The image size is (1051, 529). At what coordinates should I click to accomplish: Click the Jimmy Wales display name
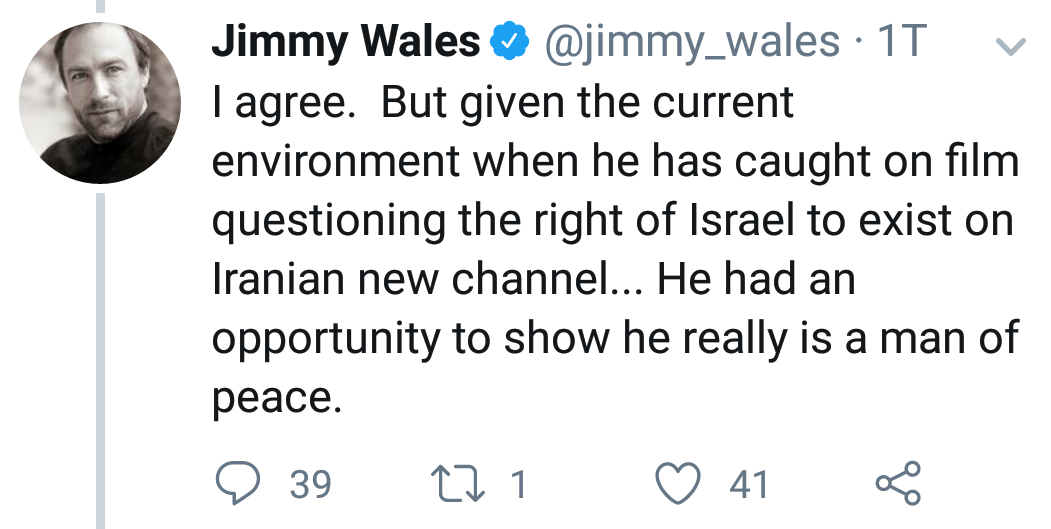346,42
